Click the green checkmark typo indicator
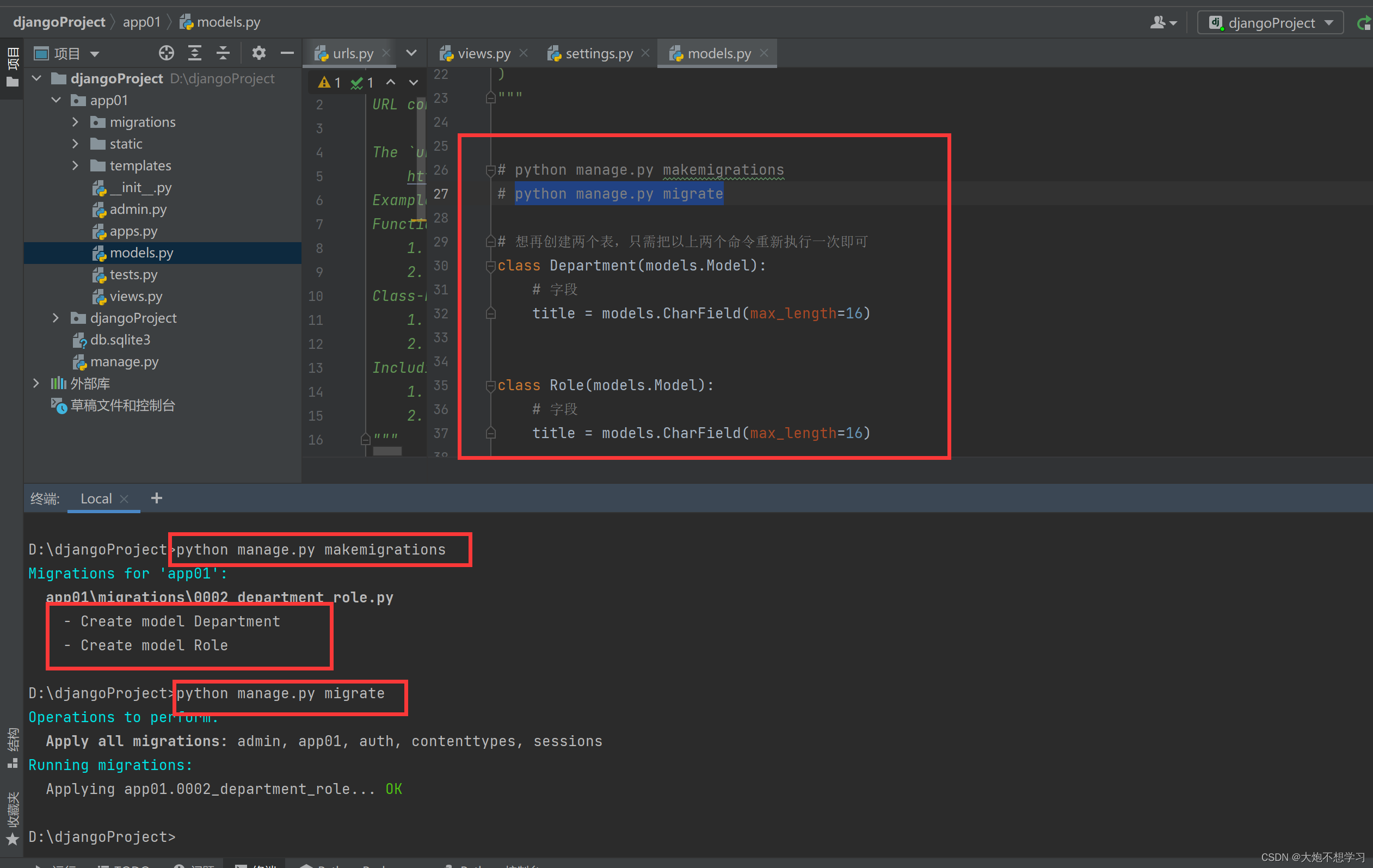This screenshot has width=1373, height=868. point(362,83)
